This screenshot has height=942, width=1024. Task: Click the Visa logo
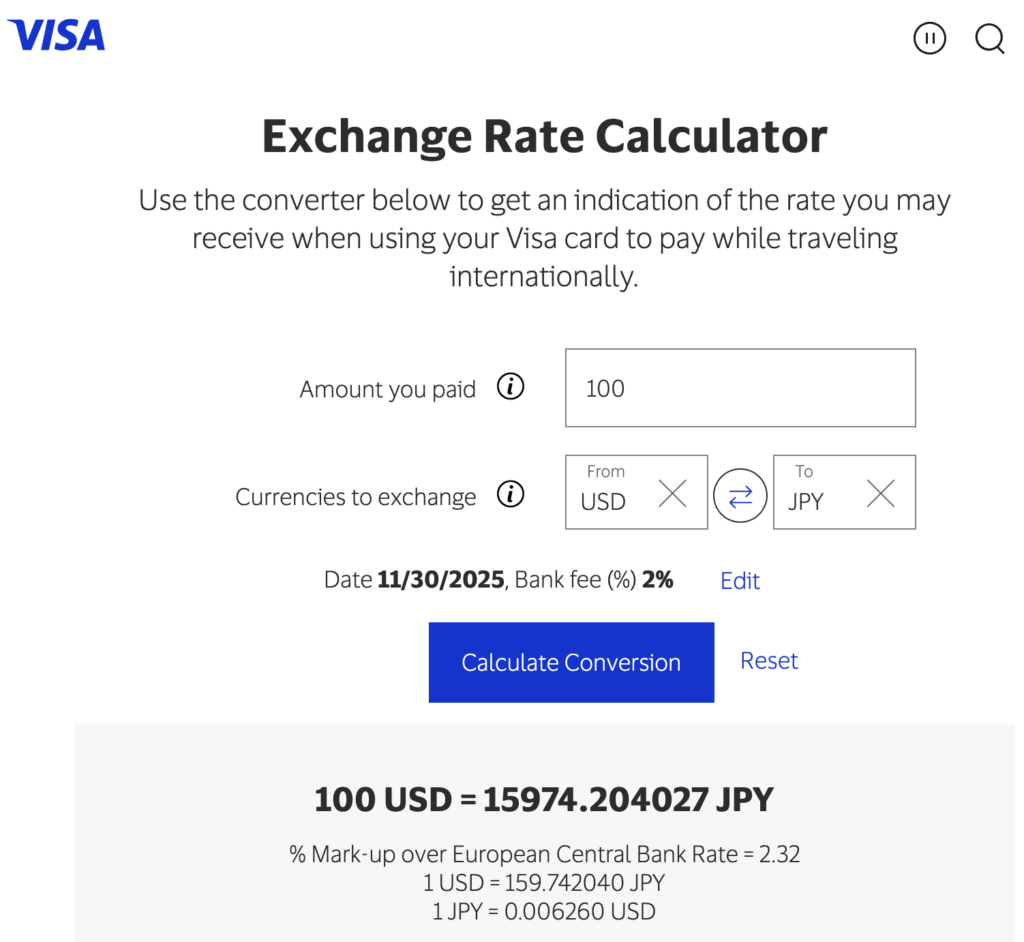coord(56,36)
